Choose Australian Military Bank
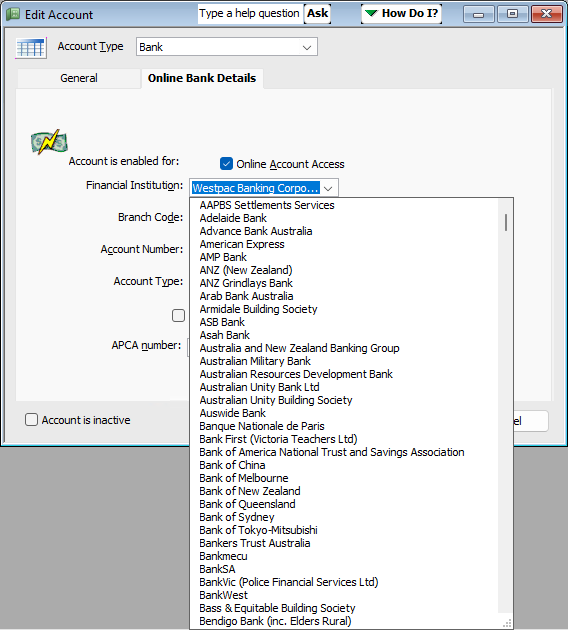568x630 pixels. click(255, 361)
